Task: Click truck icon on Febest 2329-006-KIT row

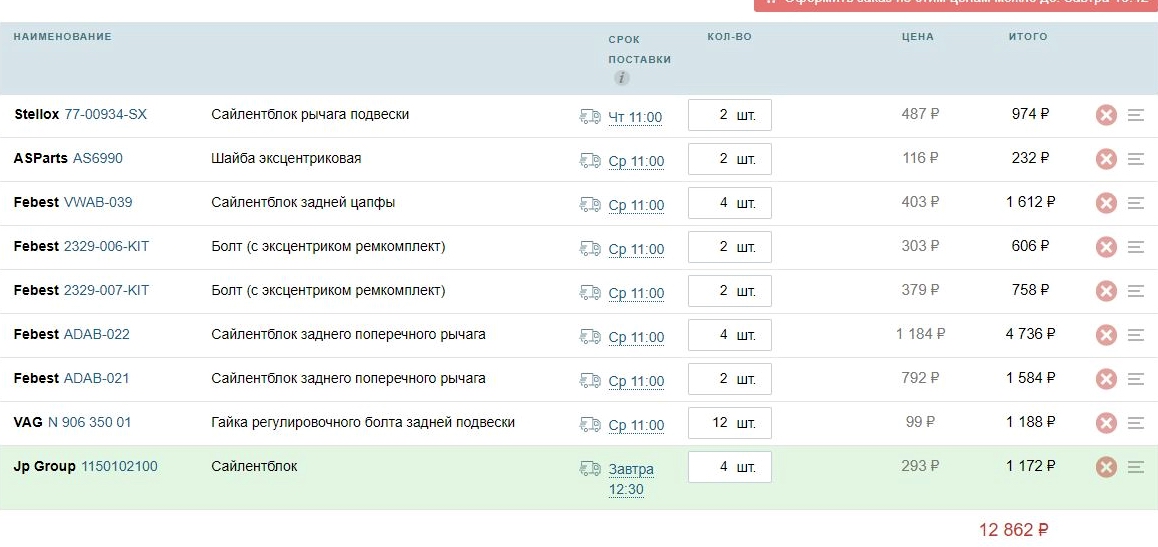Action: click(590, 248)
